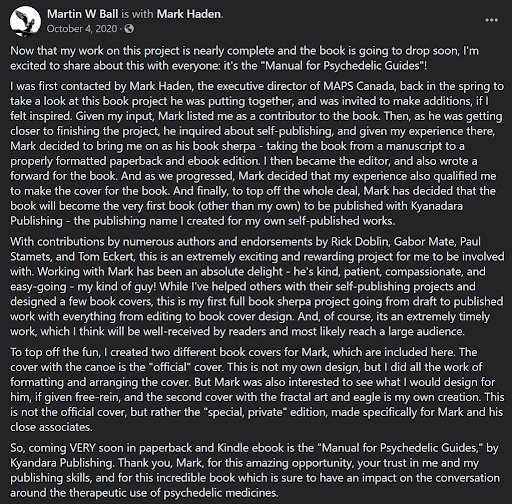The image size is (512, 504).
Task: Click the paragraph beginning "To top off the fun"
Action: tap(257, 389)
